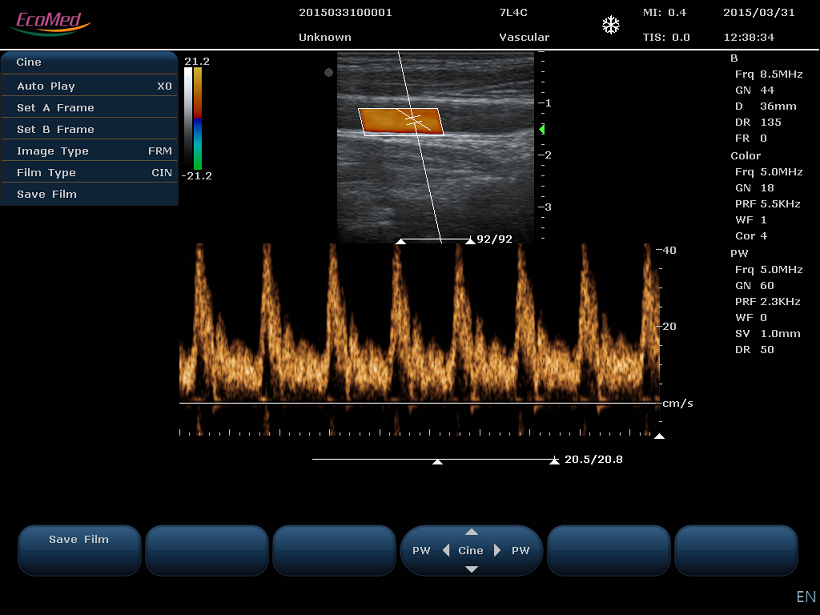Toggle Image Type FRM setting

(90, 151)
